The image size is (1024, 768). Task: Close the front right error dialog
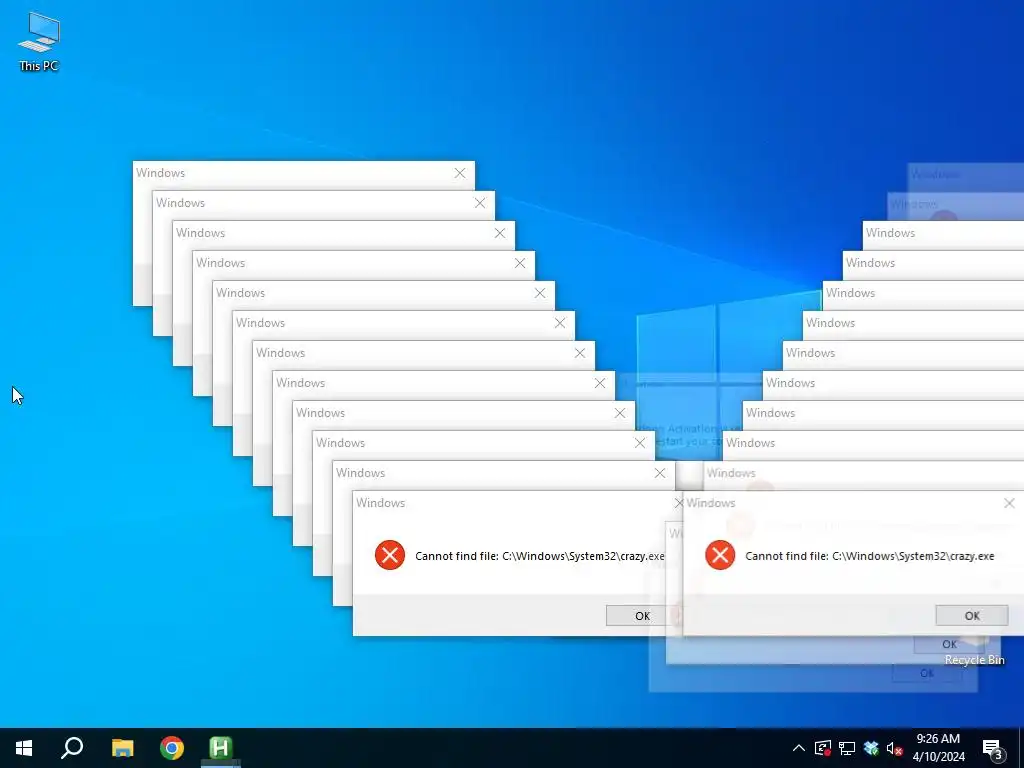(x=1009, y=503)
